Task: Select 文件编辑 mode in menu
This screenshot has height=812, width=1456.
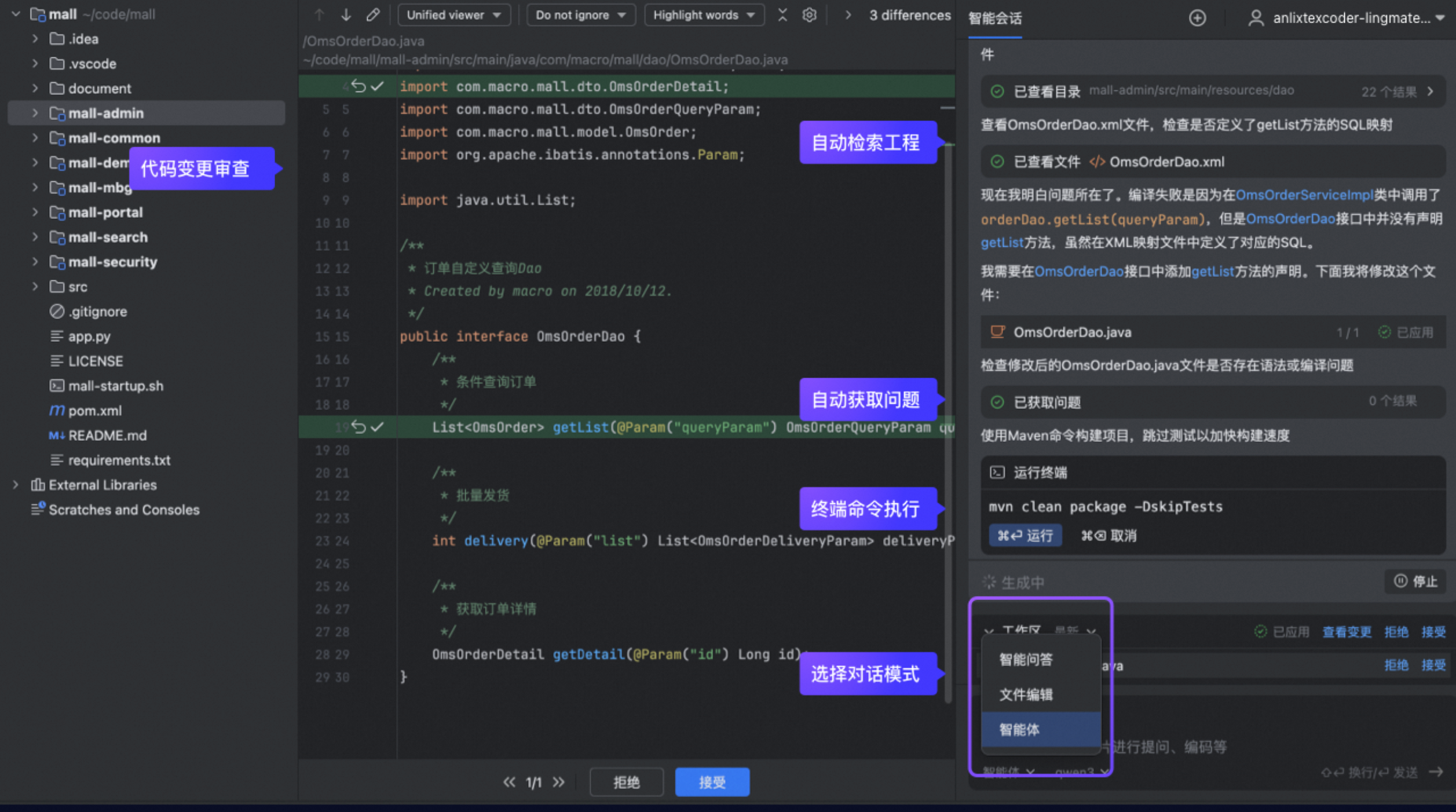Action: click(x=1041, y=694)
